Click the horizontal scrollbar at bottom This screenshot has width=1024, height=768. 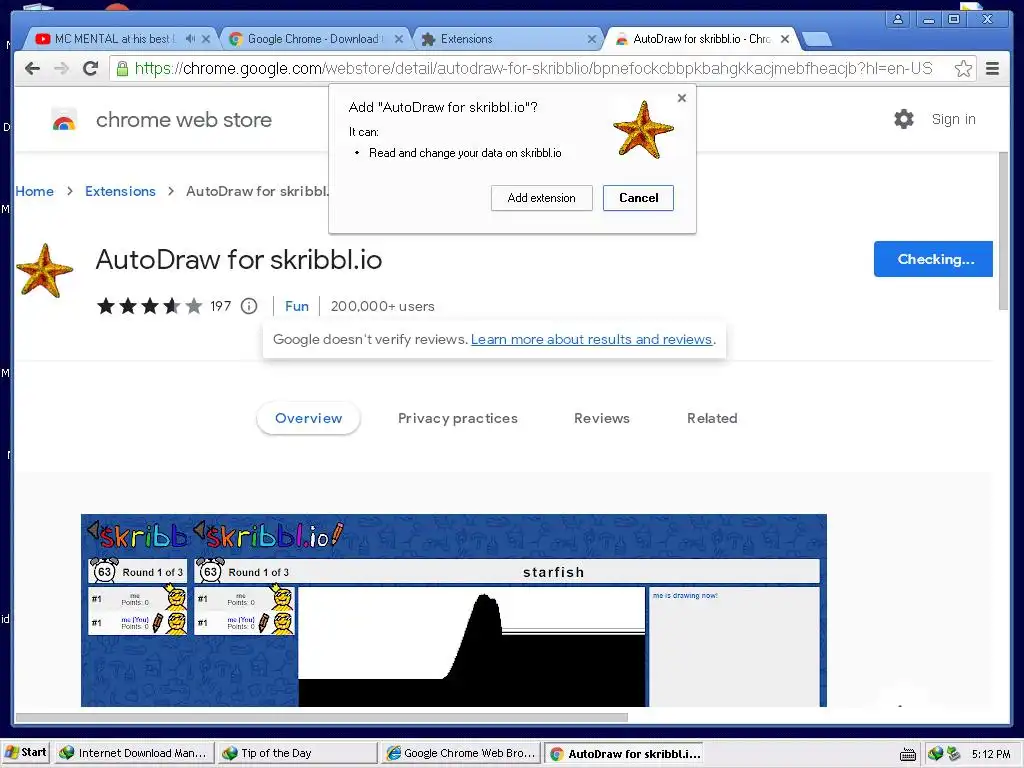click(321, 717)
